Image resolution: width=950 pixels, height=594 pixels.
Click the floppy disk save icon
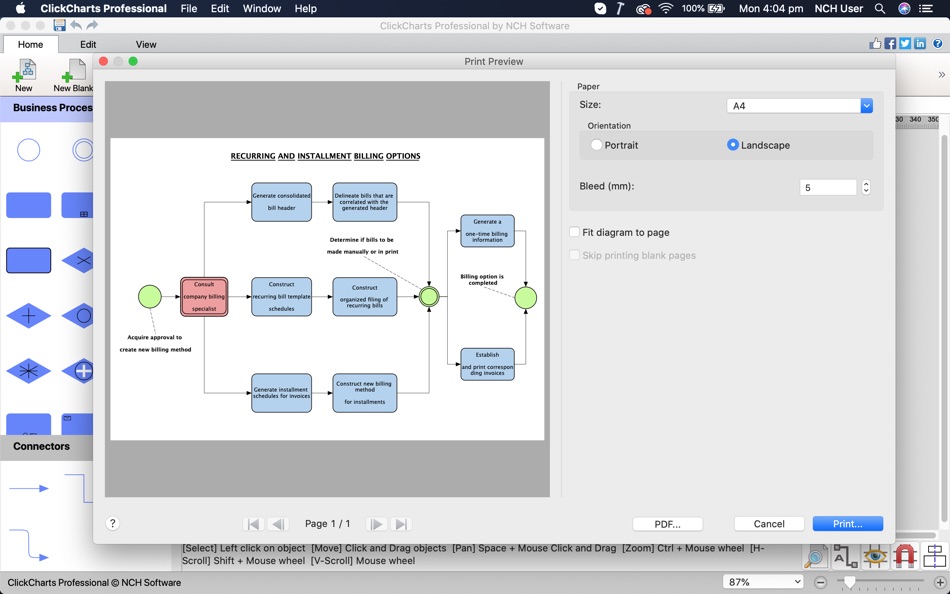pos(59,25)
